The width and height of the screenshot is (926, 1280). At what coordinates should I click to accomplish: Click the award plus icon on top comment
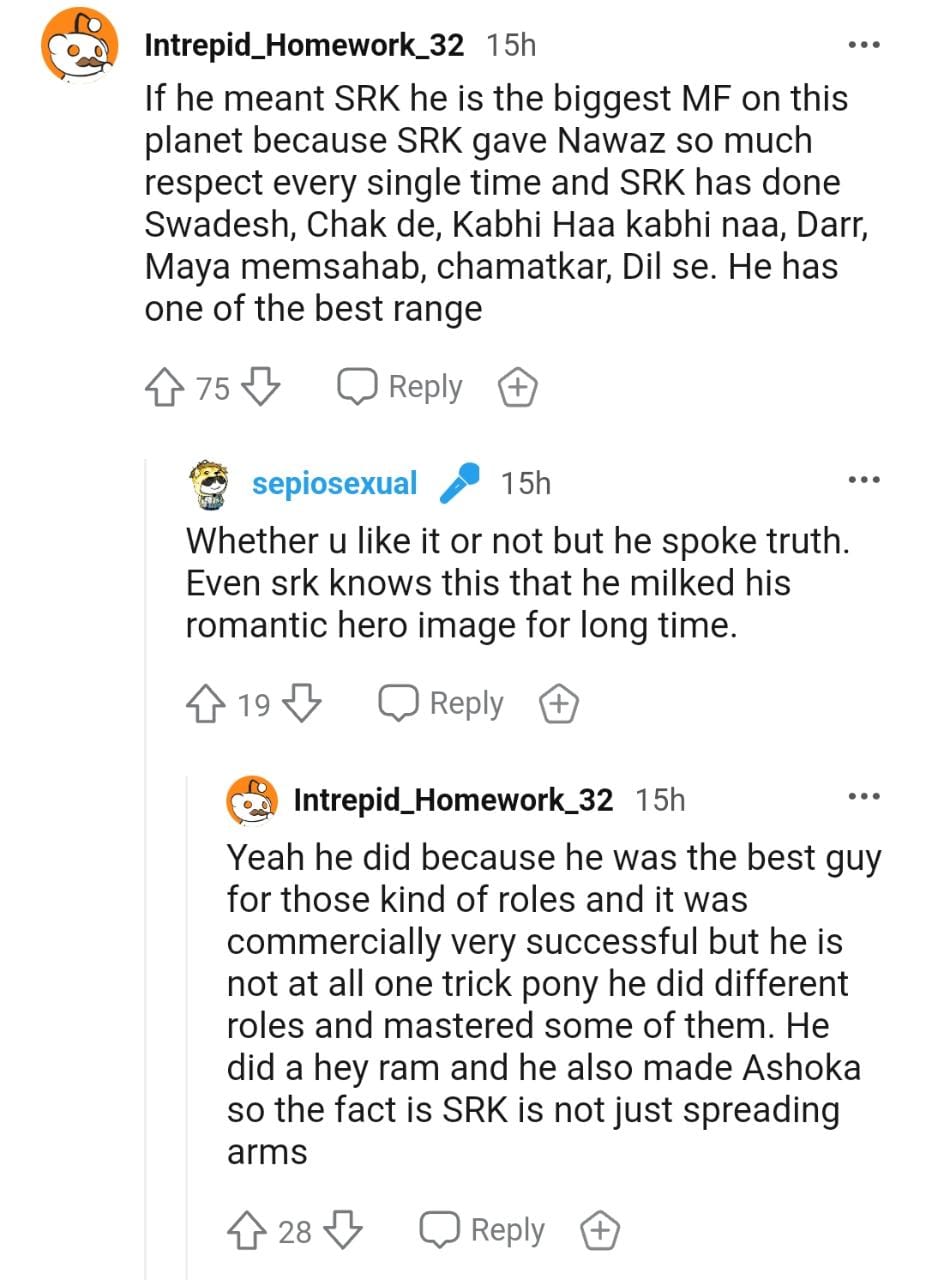point(518,388)
